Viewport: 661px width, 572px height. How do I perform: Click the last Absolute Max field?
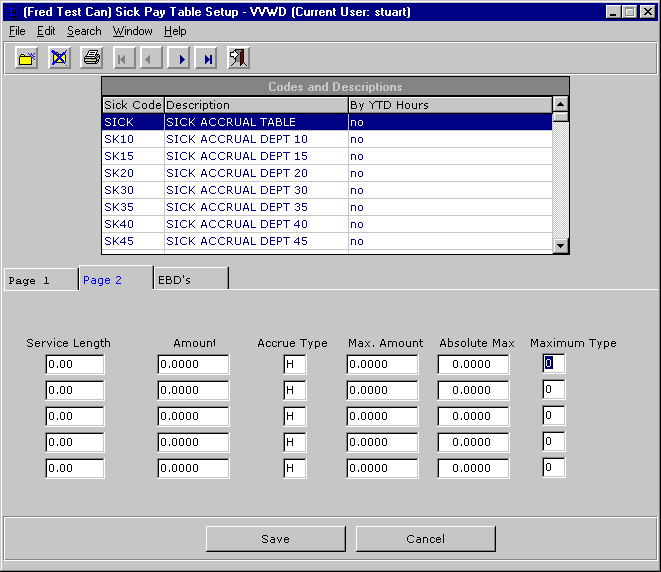pos(473,468)
